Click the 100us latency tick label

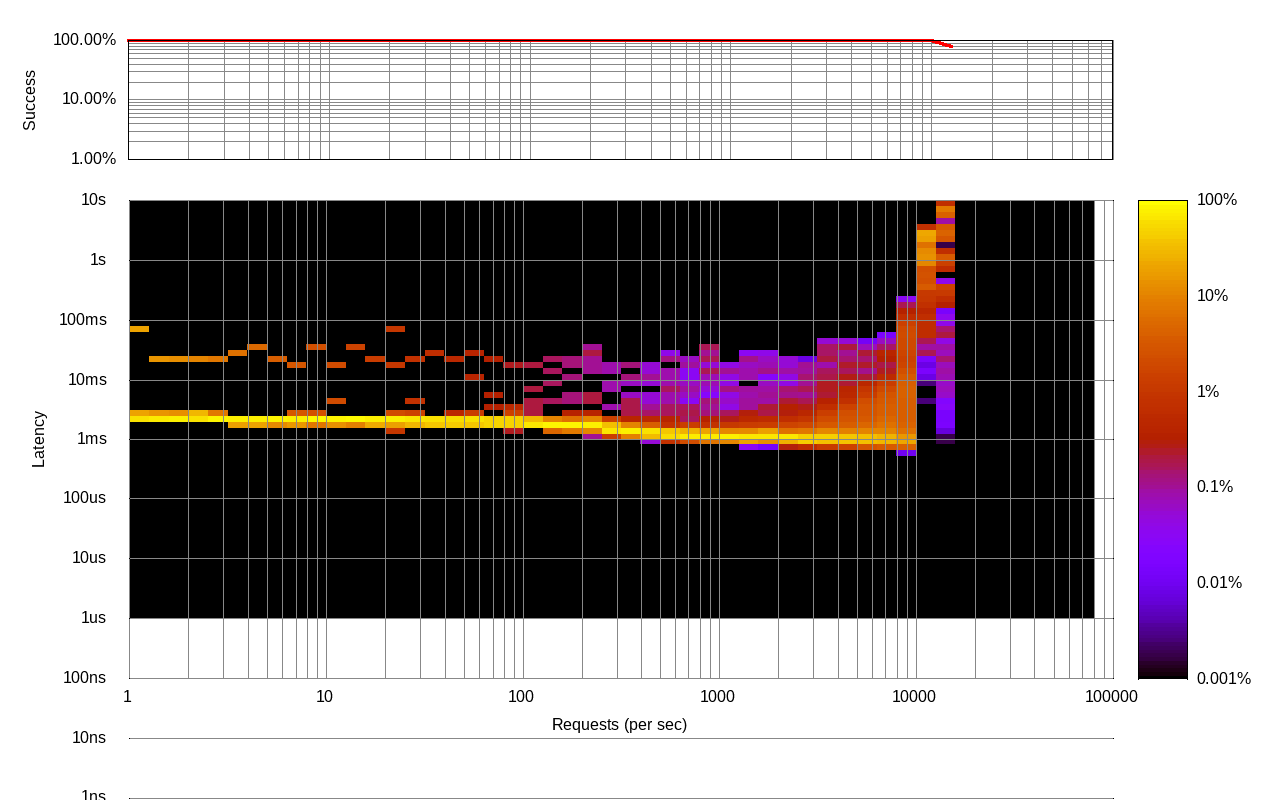click(x=85, y=498)
